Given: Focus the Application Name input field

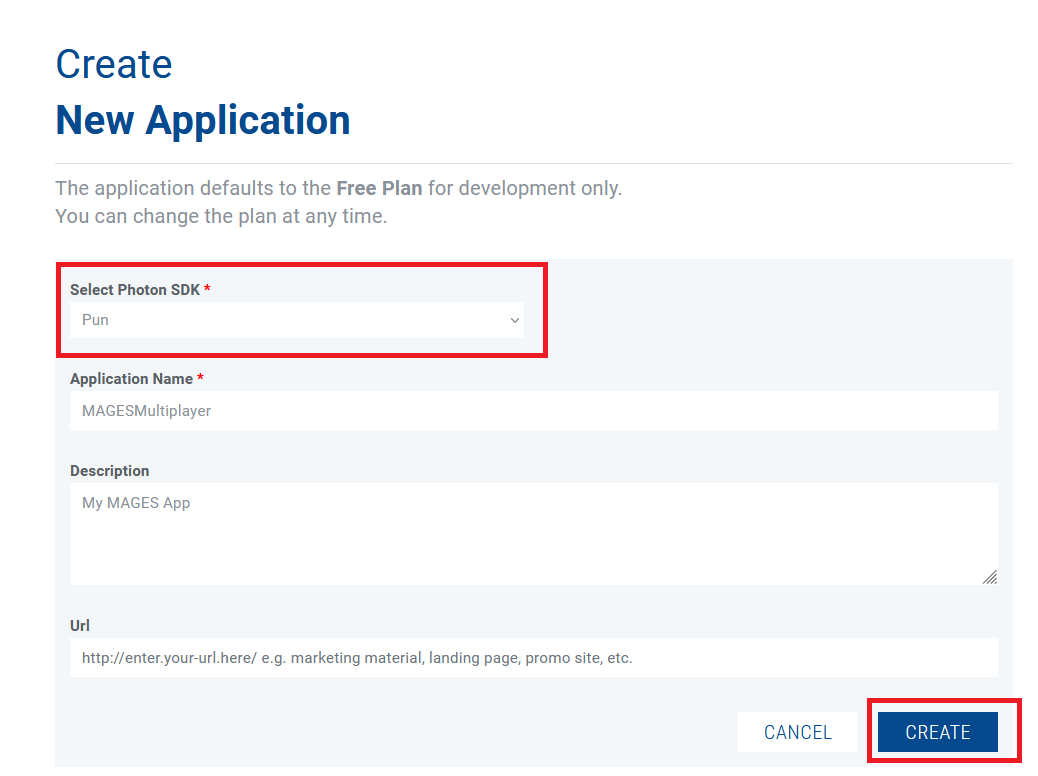Looking at the screenshot, I should pos(533,410).
